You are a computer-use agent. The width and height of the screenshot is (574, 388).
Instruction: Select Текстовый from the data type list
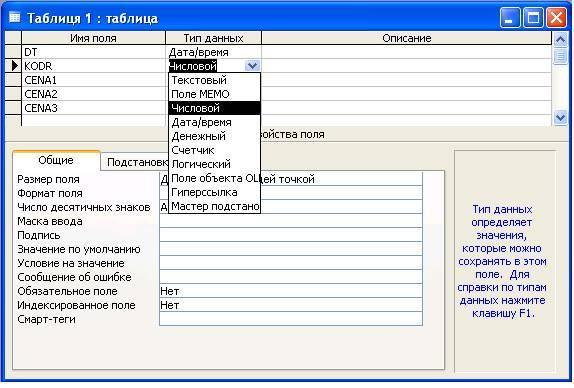click(215, 80)
